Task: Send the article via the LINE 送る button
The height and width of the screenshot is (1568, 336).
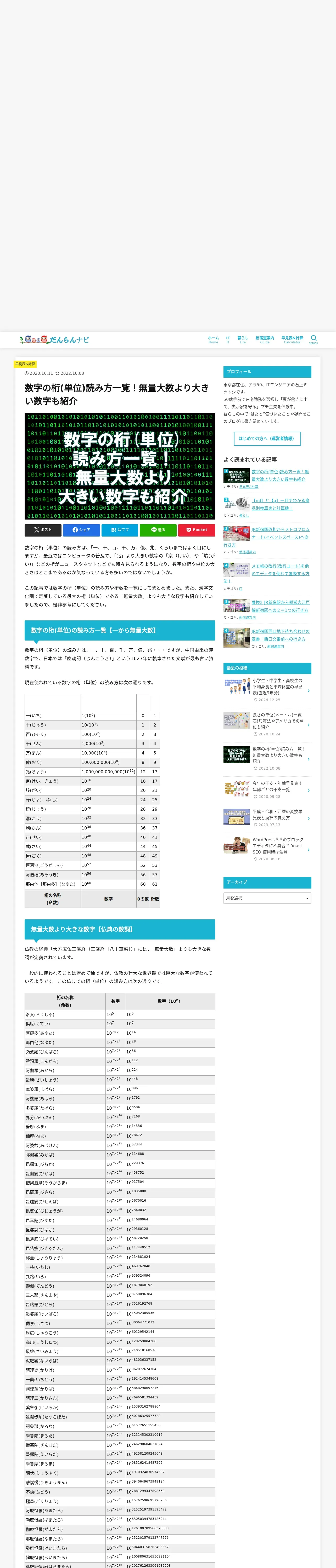Action: click(158, 530)
